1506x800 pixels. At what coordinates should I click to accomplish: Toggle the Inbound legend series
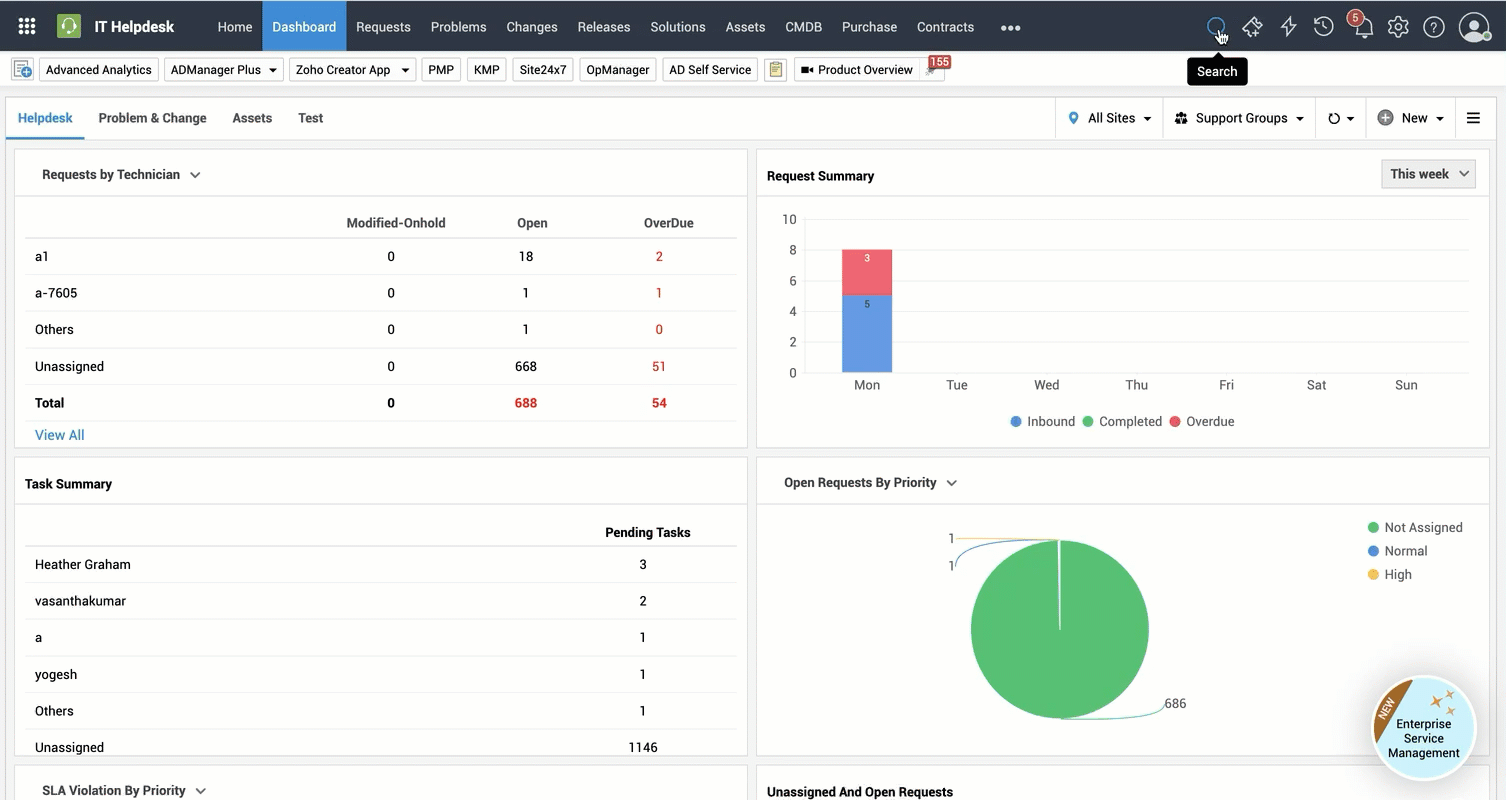(x=1042, y=422)
